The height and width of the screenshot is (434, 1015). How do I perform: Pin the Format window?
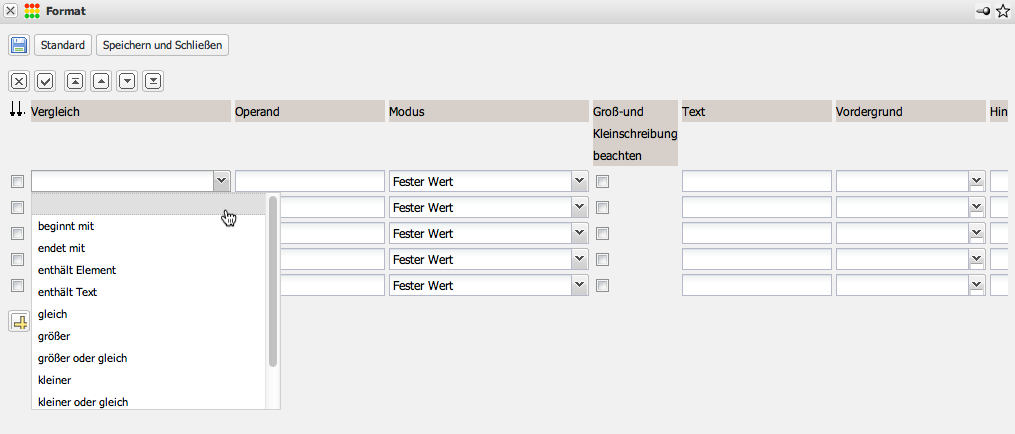pos(983,11)
